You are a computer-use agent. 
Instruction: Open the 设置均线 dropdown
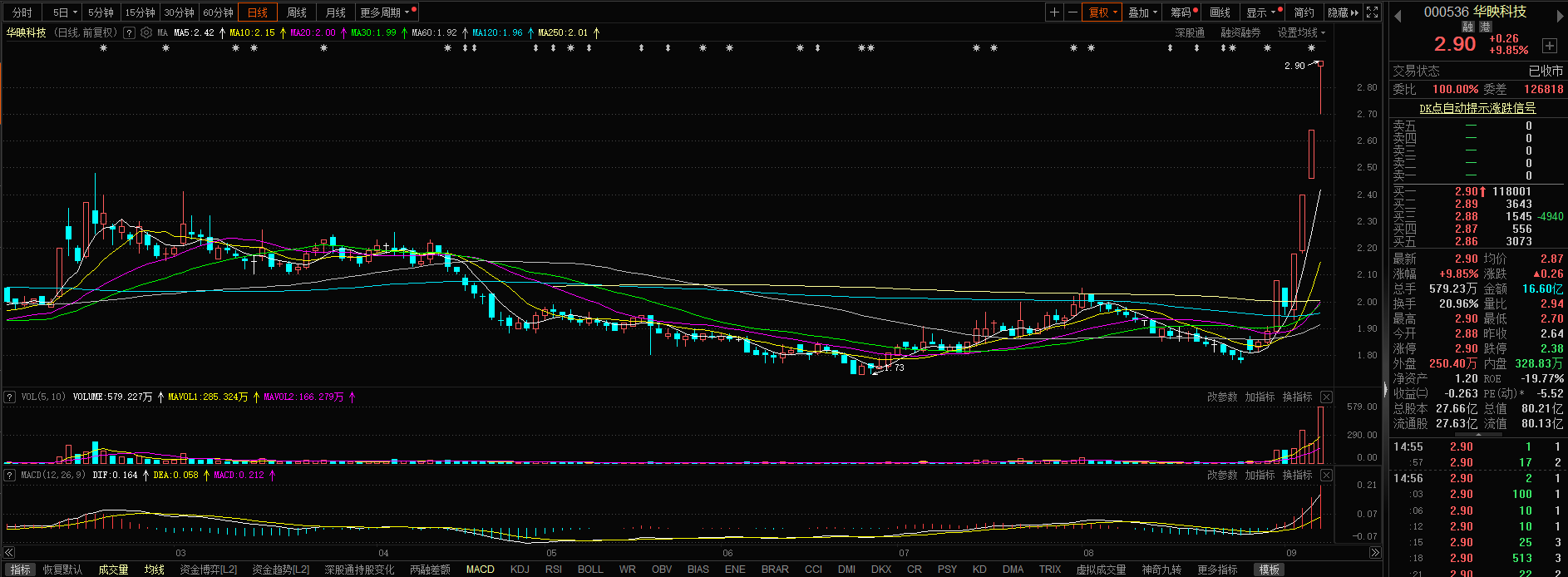(1301, 33)
